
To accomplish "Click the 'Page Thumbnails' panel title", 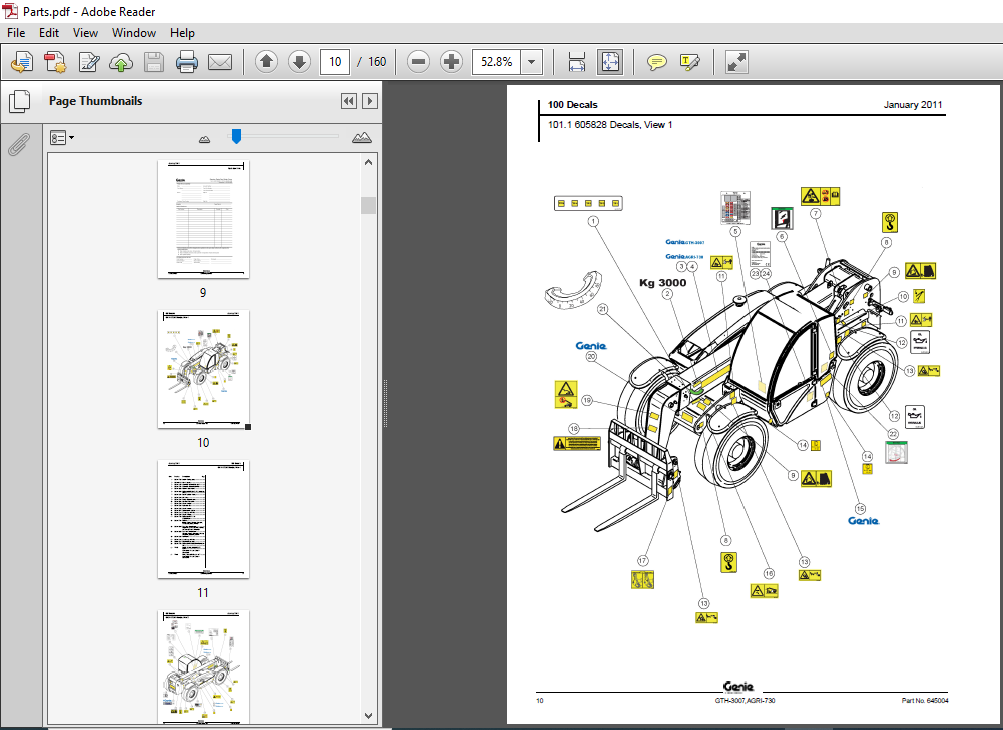I will (95, 101).
